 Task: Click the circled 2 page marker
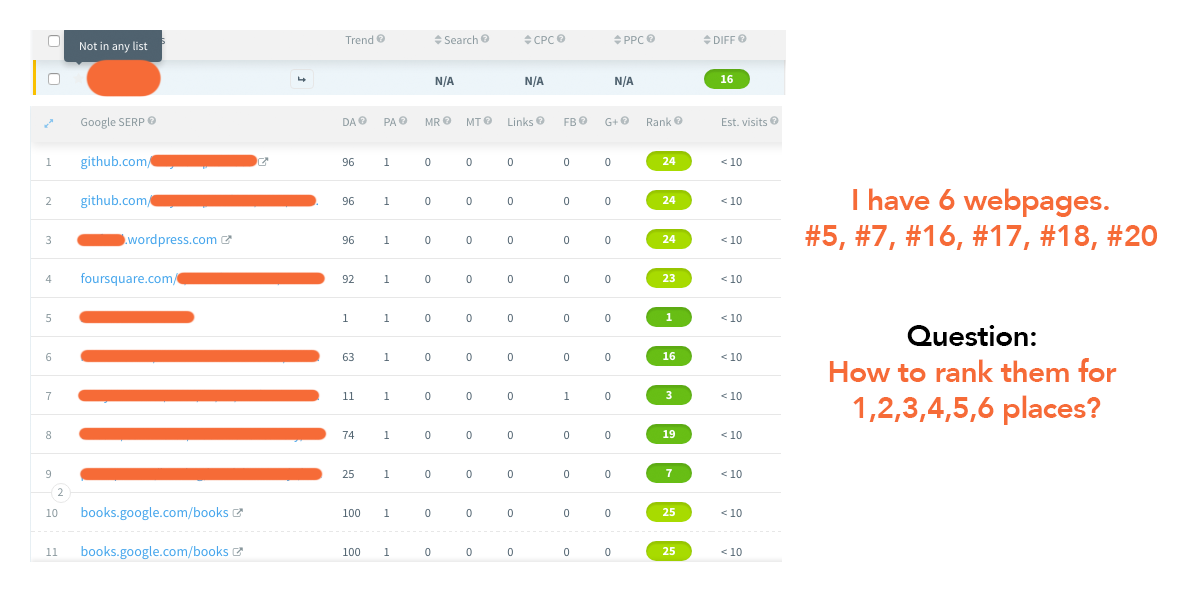pos(59,493)
